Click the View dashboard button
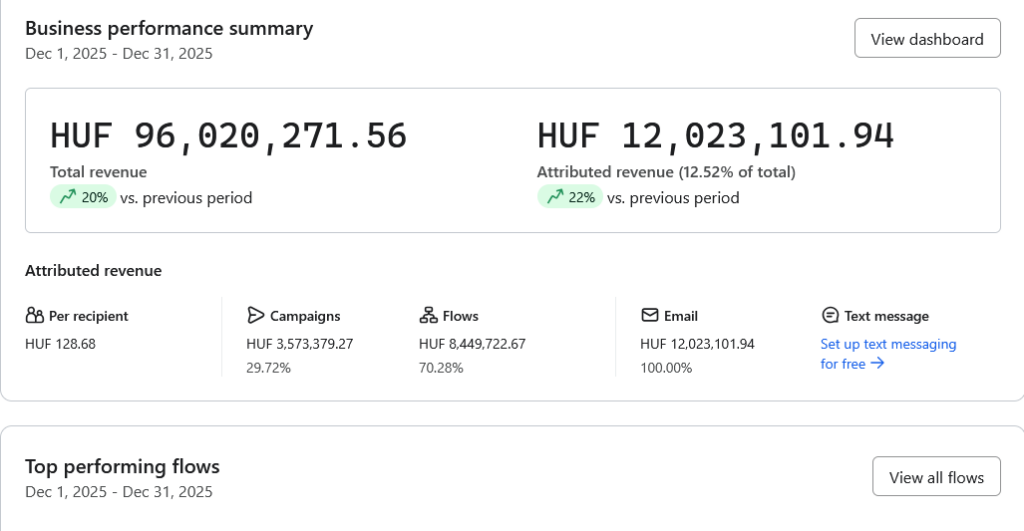 (x=927, y=38)
